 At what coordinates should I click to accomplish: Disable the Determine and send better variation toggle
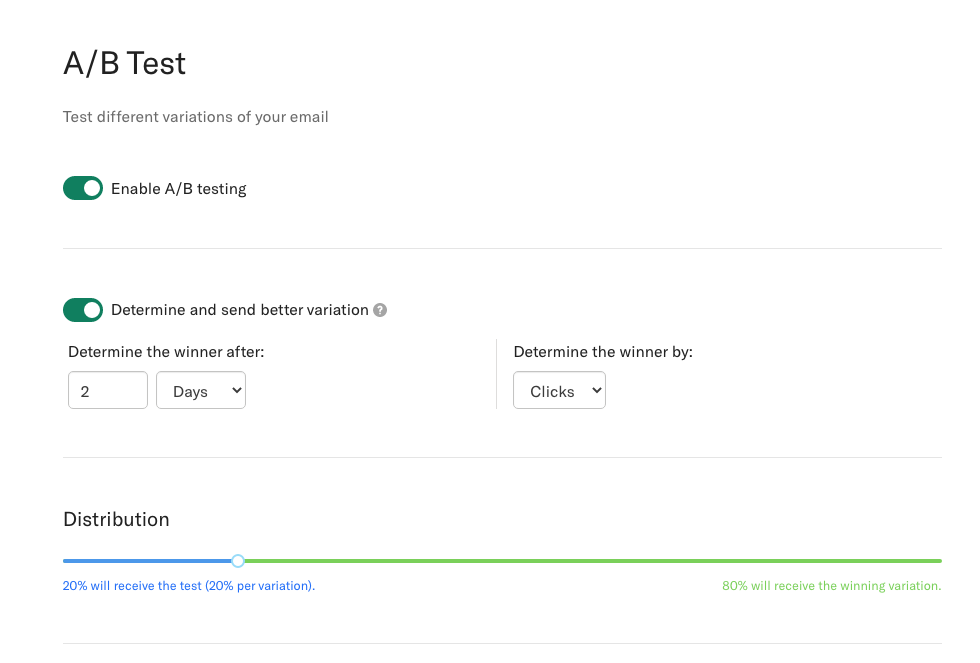[x=83, y=310]
